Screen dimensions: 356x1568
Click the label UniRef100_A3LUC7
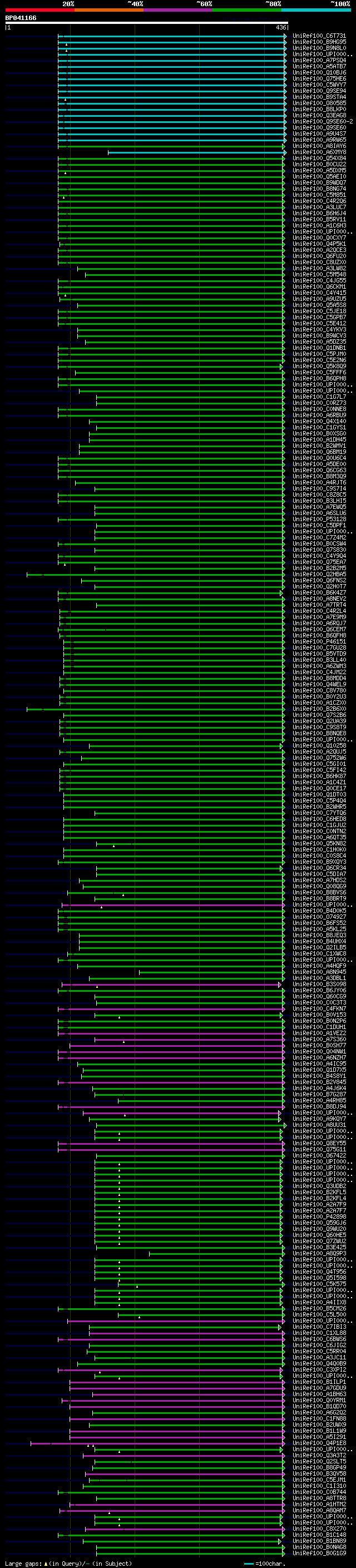tap(319, 207)
